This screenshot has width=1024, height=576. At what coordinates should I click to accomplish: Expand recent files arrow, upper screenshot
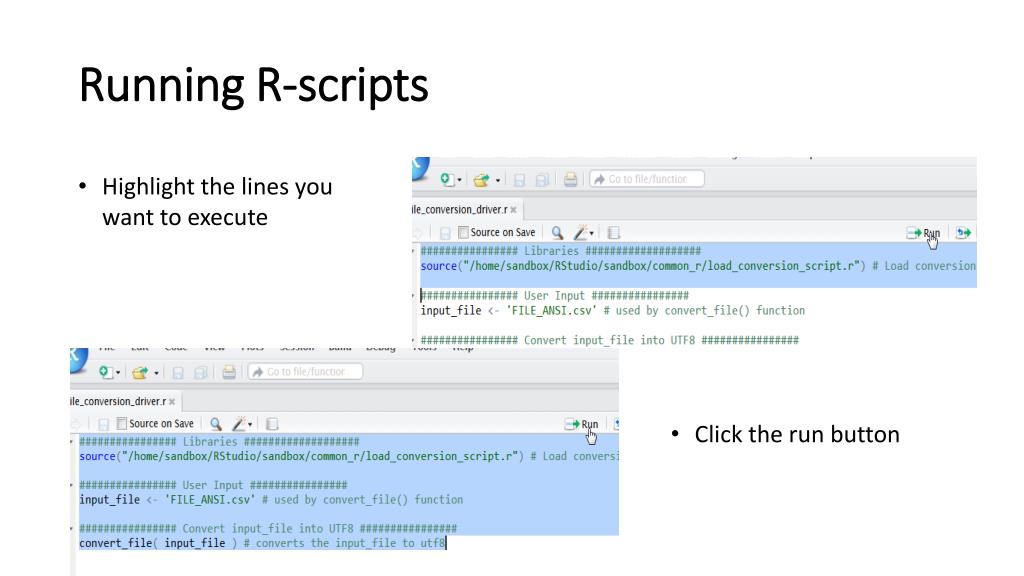click(x=498, y=180)
